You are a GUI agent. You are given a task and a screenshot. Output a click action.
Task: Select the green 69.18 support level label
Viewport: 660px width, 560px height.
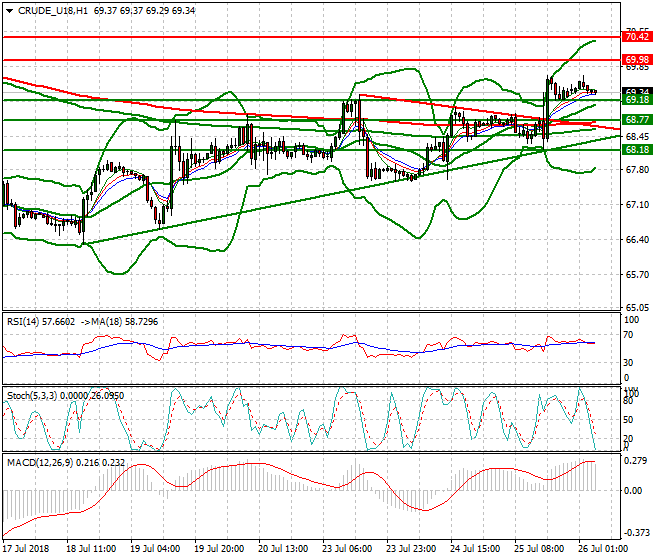pyautogui.click(x=637, y=100)
